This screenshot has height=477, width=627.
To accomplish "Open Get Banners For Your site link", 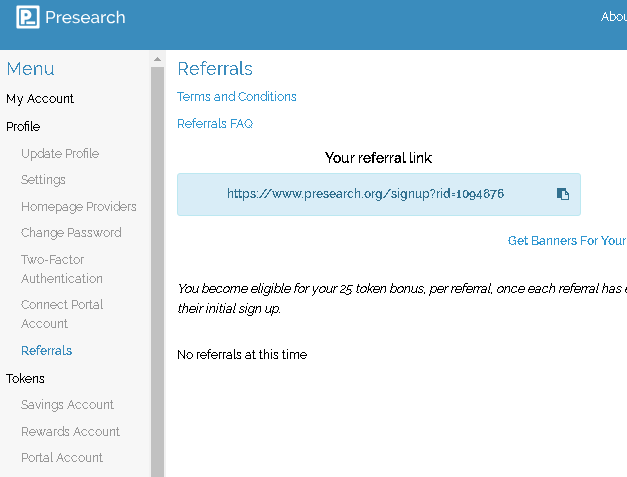I will coord(566,241).
